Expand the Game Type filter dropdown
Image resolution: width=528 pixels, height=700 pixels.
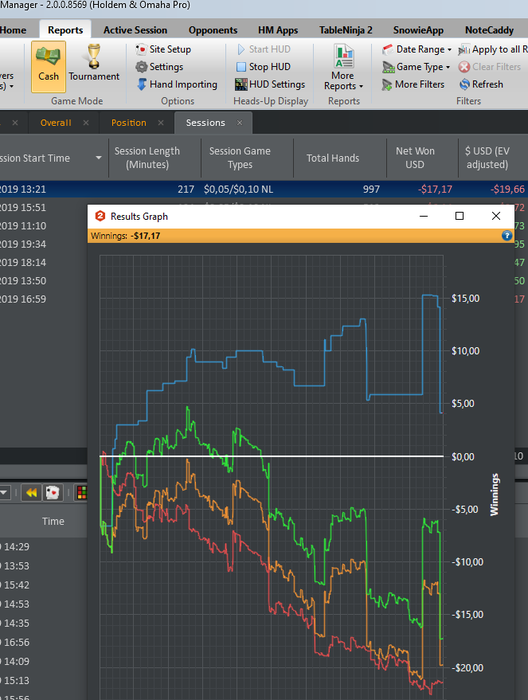[x=416, y=67]
